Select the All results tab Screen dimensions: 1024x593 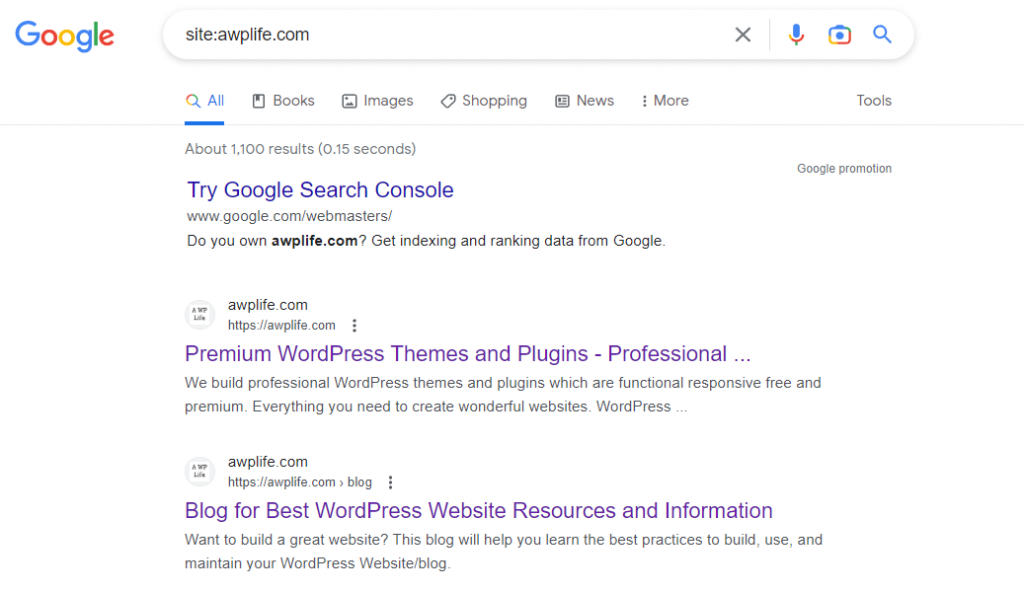pos(205,101)
